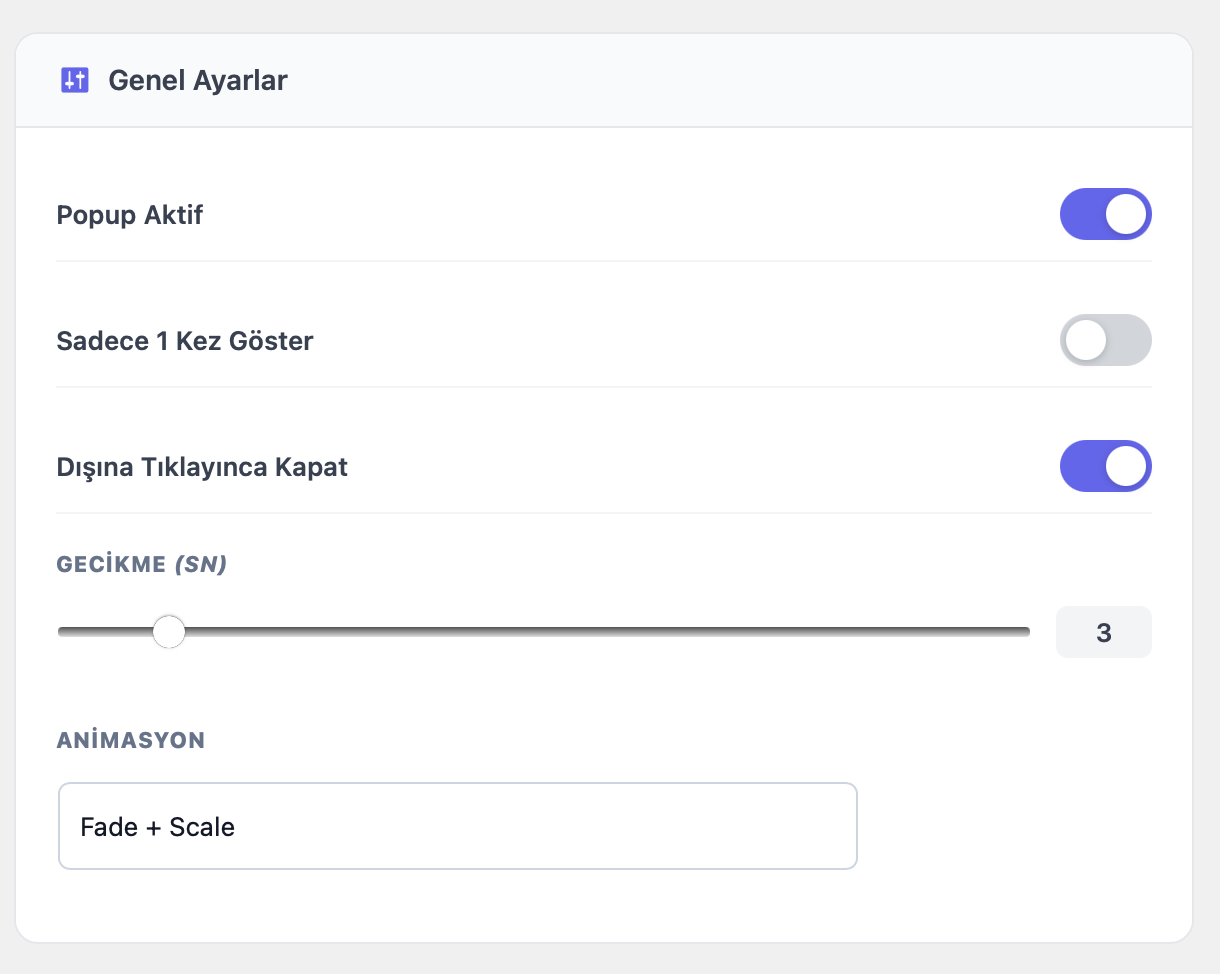The image size is (1220, 974).
Task: Click the Popup Aktif label
Action: [x=130, y=215]
